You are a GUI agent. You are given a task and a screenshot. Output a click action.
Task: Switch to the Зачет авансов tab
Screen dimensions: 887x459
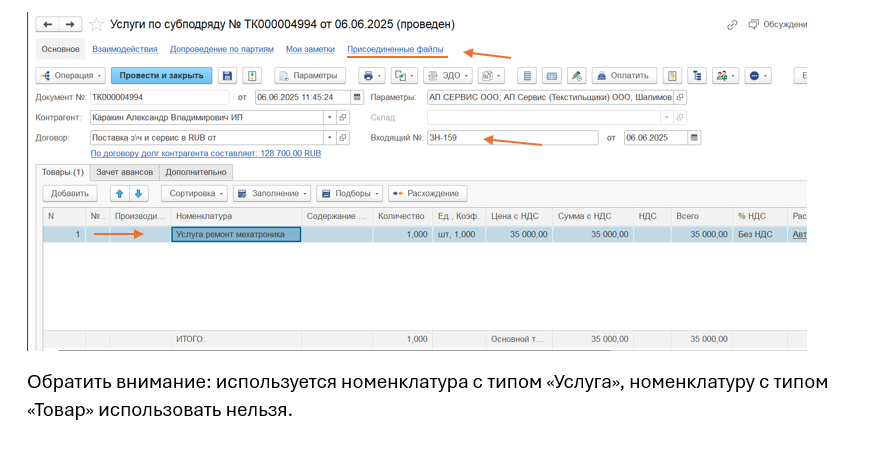[x=125, y=172]
